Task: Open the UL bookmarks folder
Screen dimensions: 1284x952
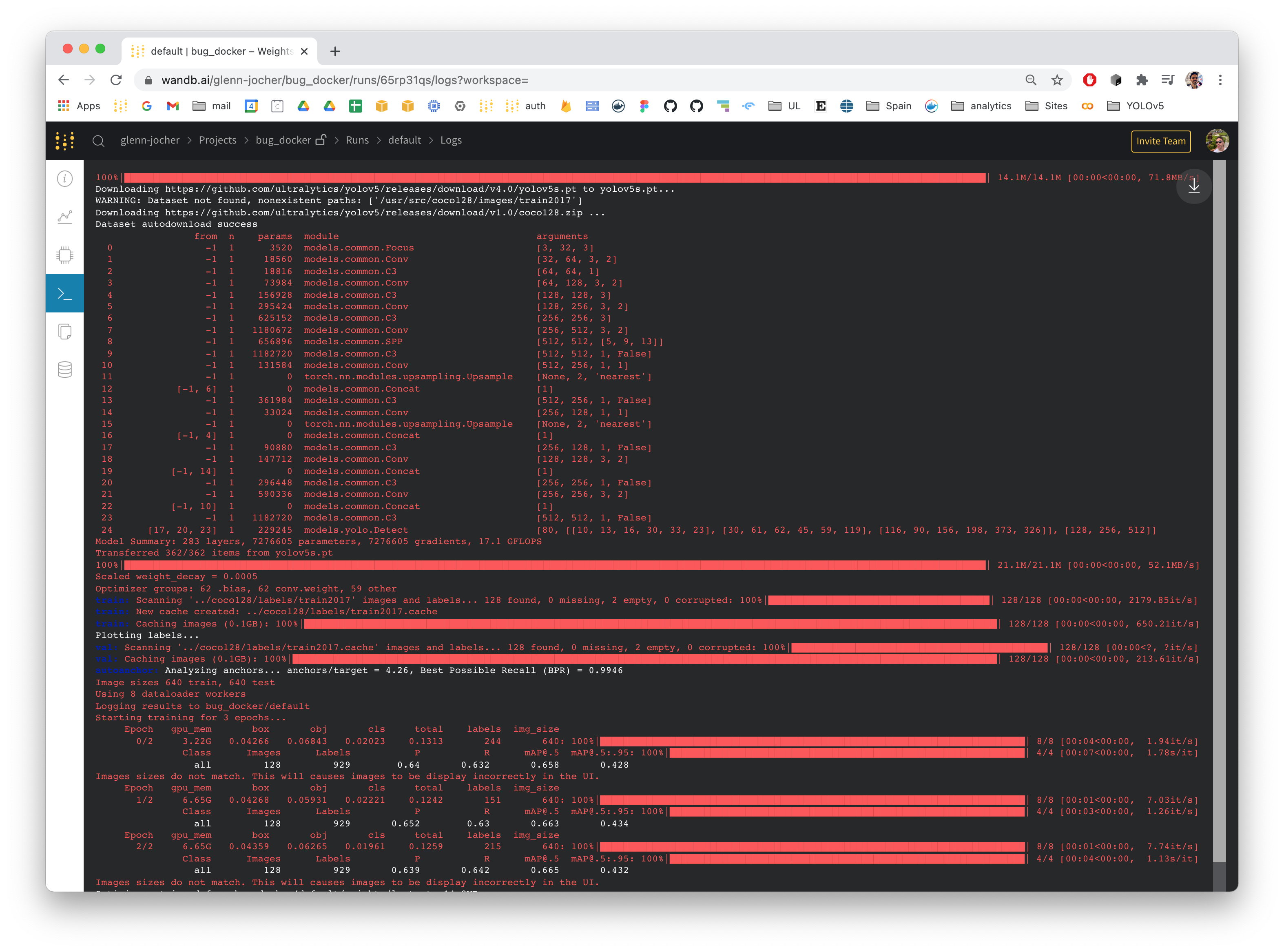Action: click(x=784, y=106)
